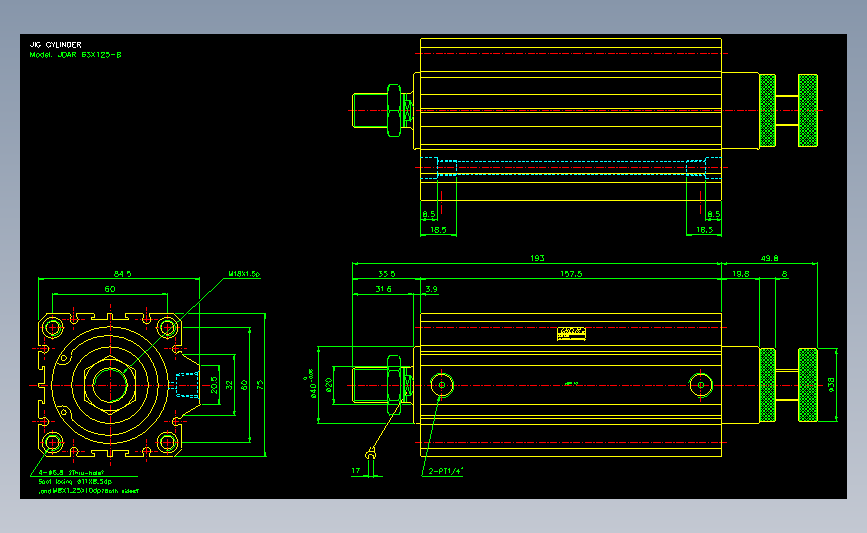Select the 193 overall length dimension
The image size is (867, 533).
click(537, 258)
